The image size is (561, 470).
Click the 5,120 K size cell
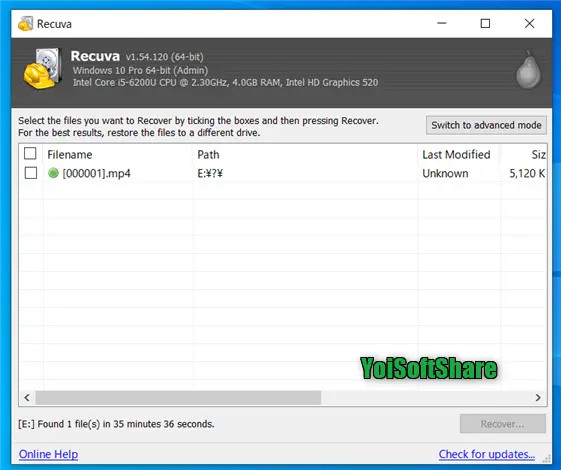527,173
